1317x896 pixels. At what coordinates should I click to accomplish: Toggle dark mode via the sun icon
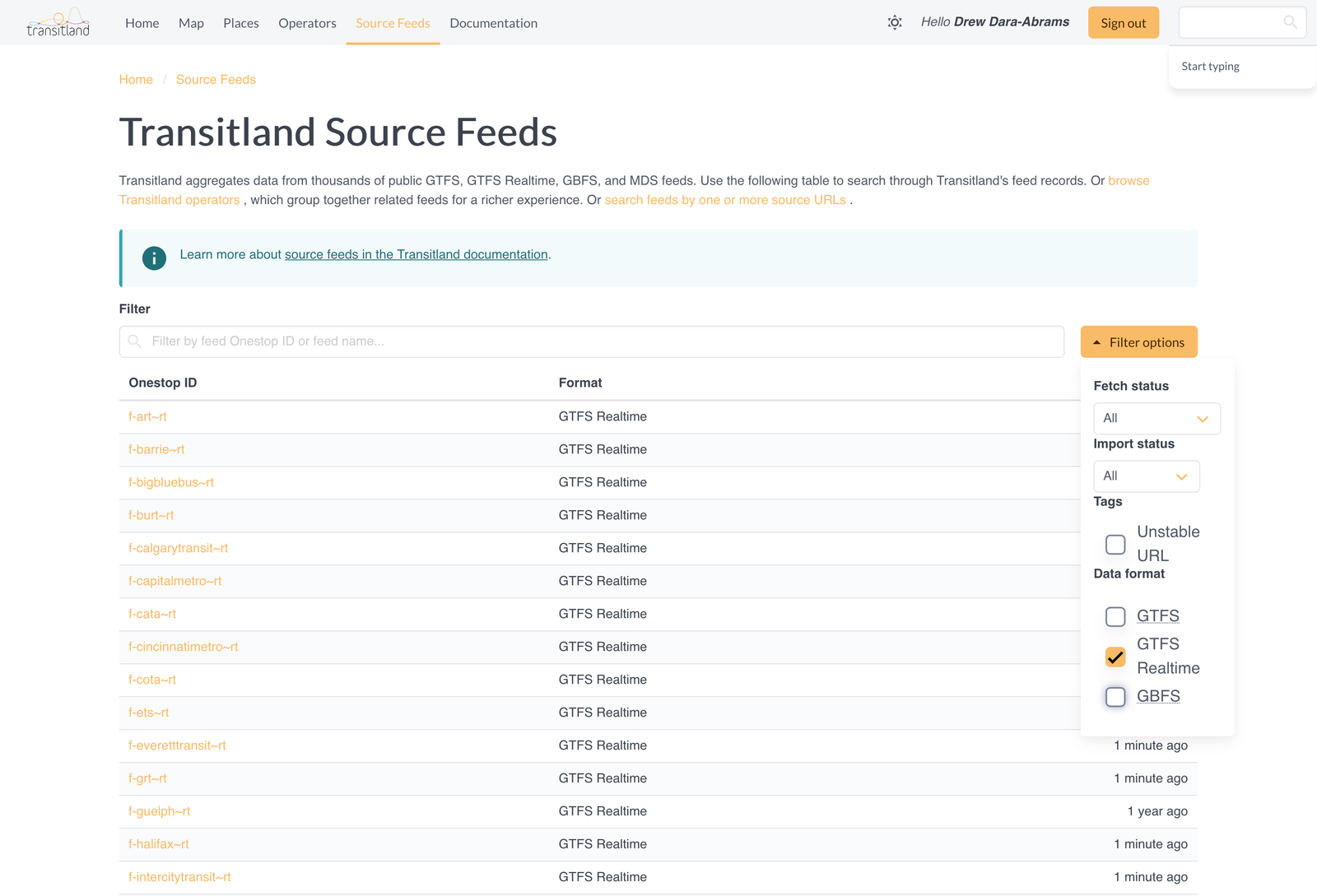coord(894,22)
